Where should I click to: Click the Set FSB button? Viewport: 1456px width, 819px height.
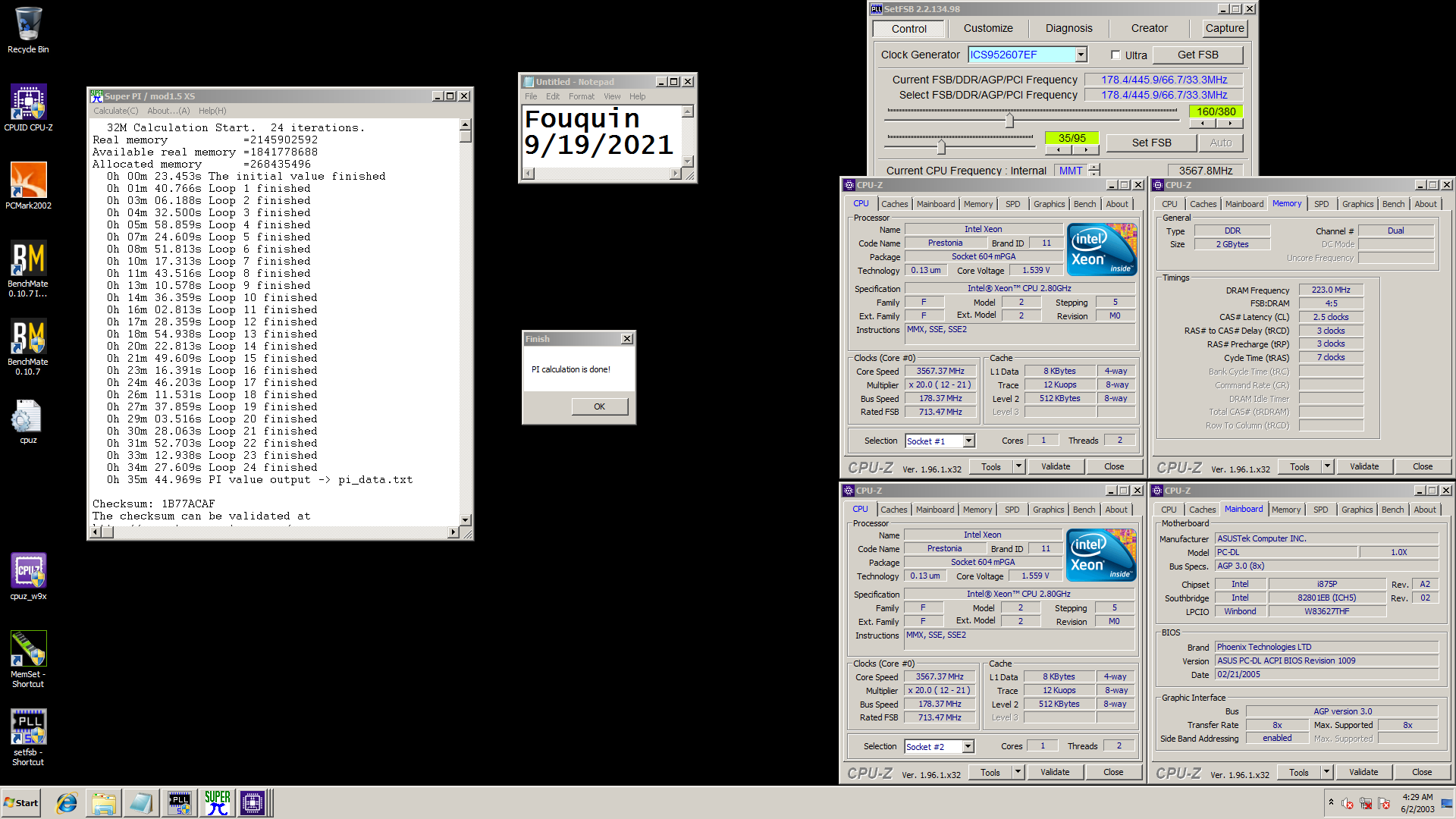coord(1152,143)
